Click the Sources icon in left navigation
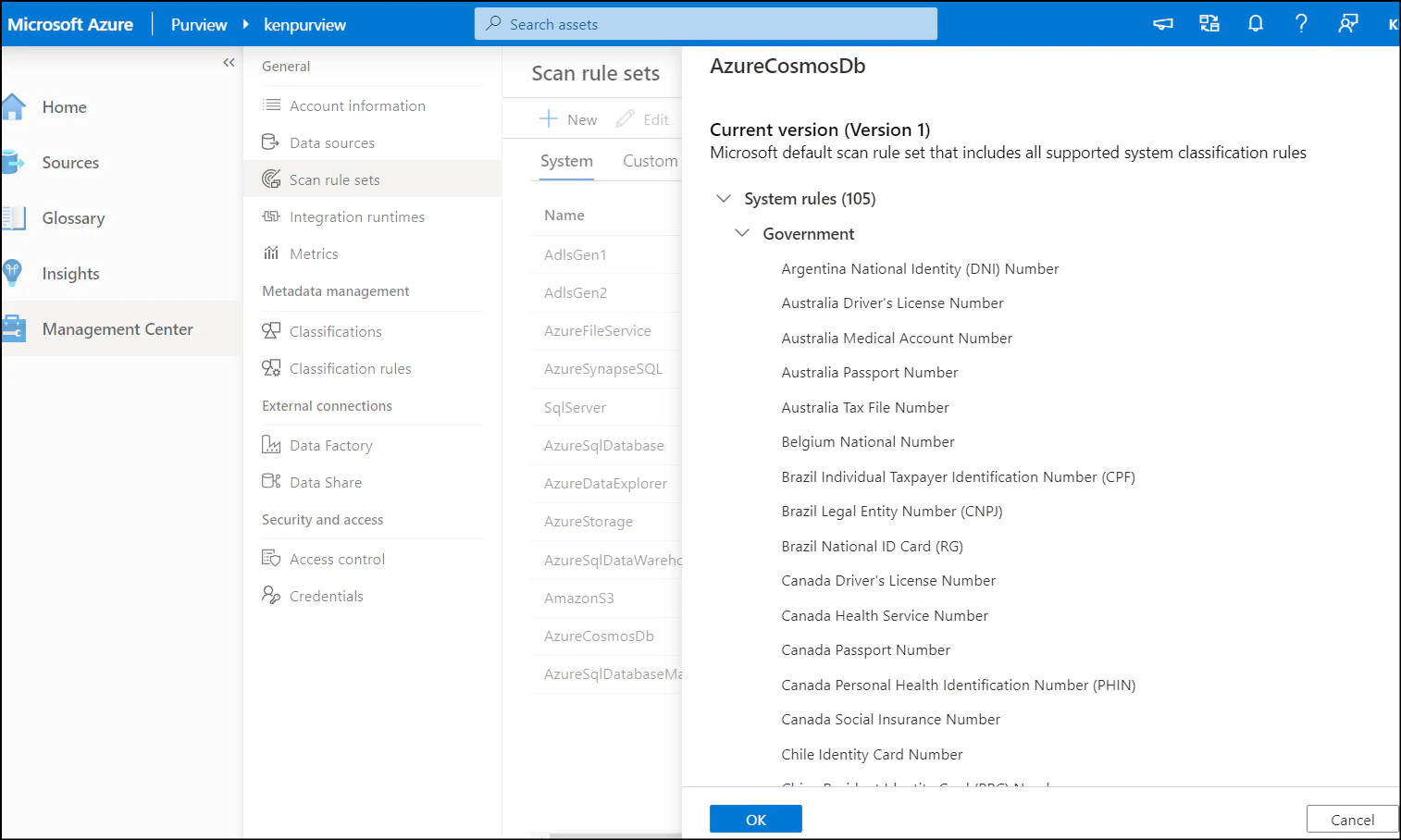The image size is (1401, 840). coord(13,163)
